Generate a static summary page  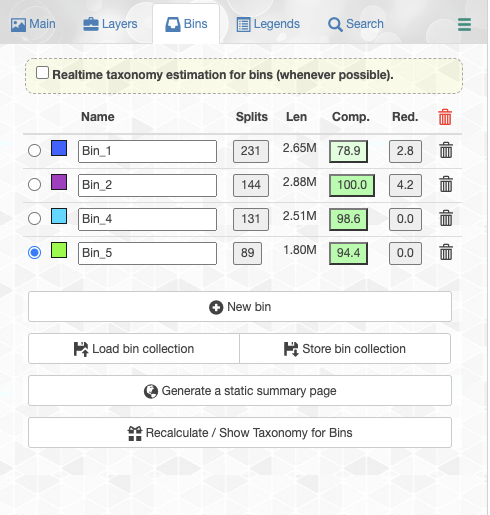pos(240,391)
